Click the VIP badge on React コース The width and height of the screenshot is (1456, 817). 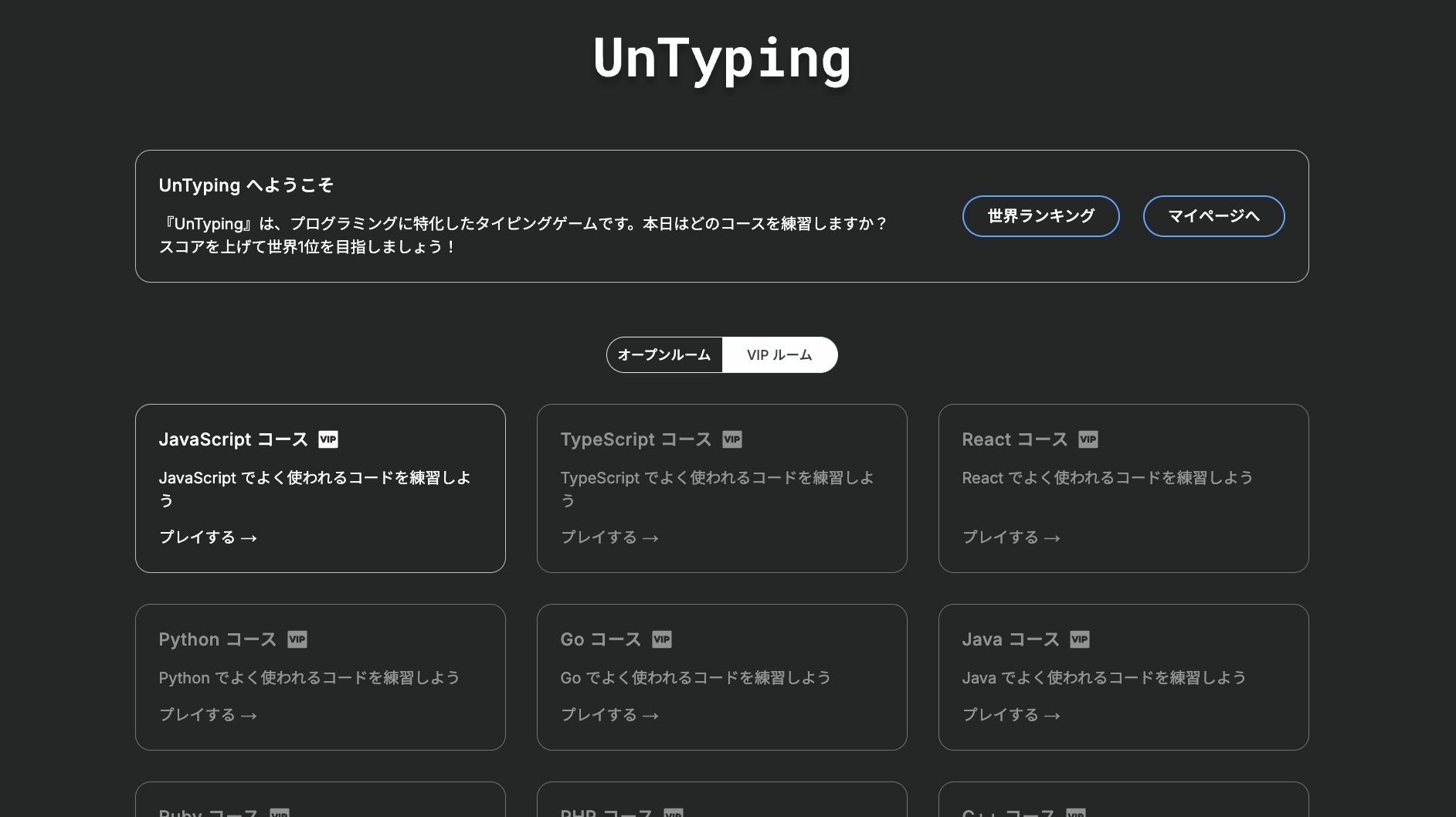(x=1088, y=439)
